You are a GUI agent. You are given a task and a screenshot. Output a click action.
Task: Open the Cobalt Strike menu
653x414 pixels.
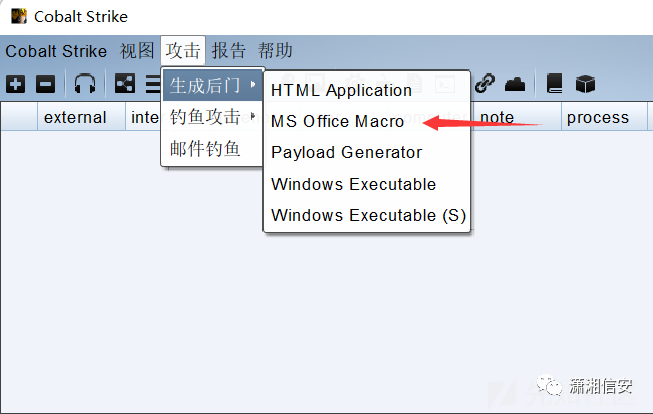(56, 51)
